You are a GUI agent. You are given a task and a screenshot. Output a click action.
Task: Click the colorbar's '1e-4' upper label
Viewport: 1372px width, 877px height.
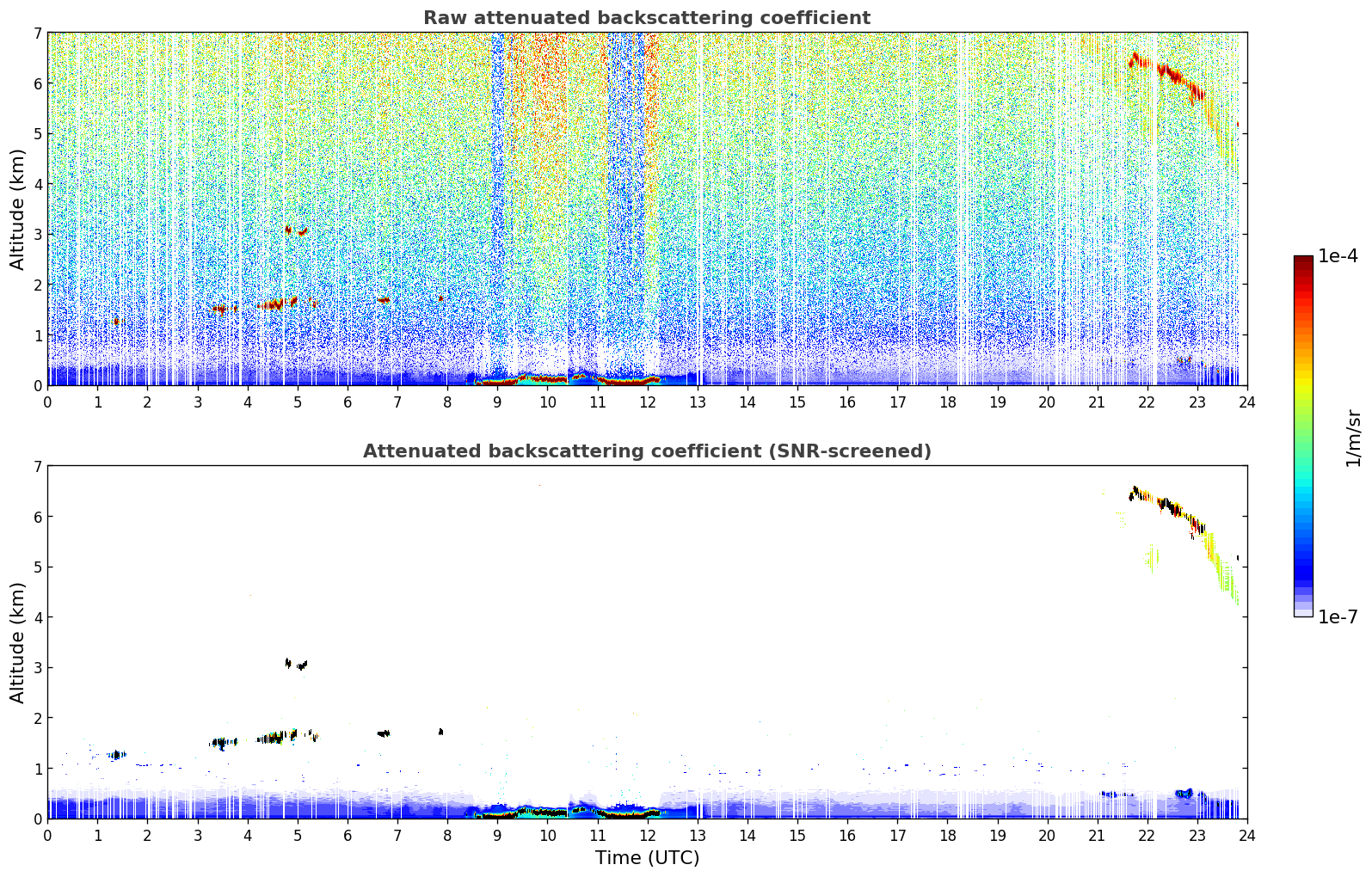tap(1338, 256)
